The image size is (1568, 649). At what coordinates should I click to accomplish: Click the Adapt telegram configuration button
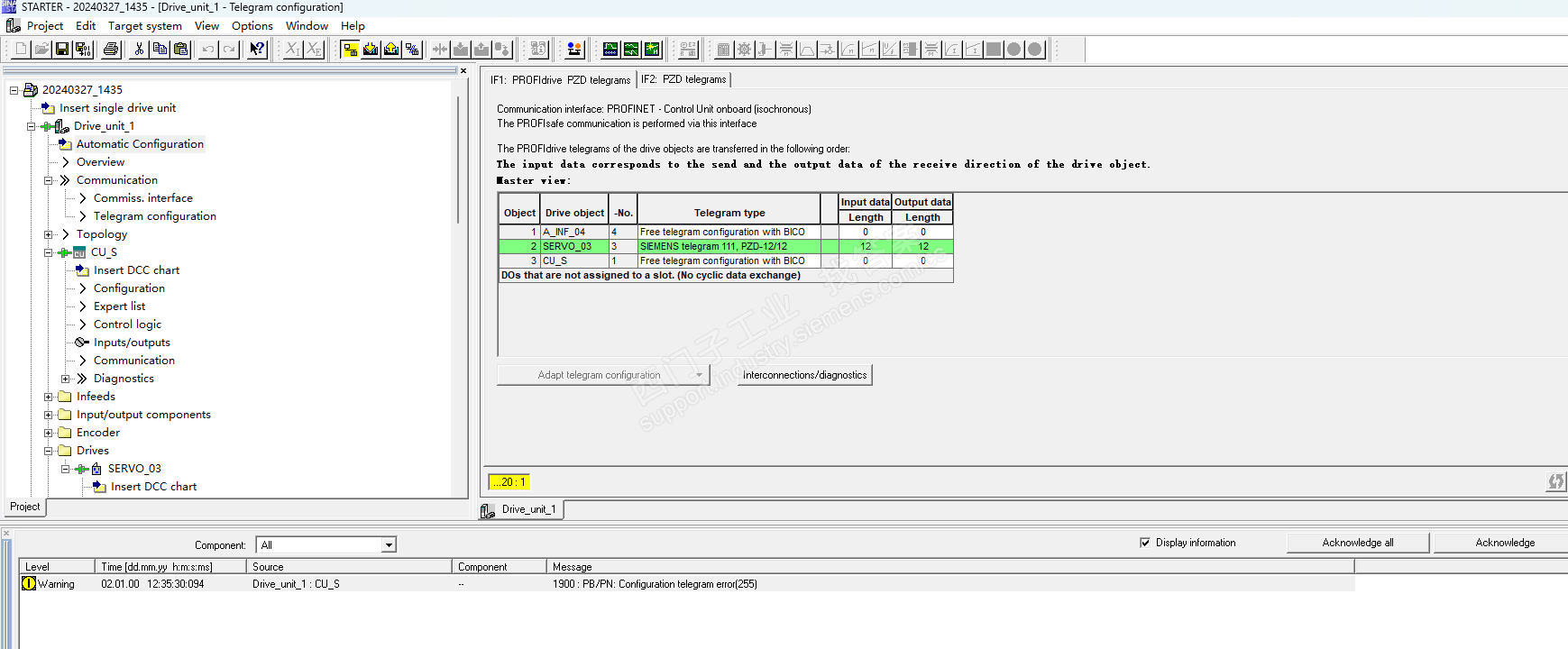click(x=603, y=375)
